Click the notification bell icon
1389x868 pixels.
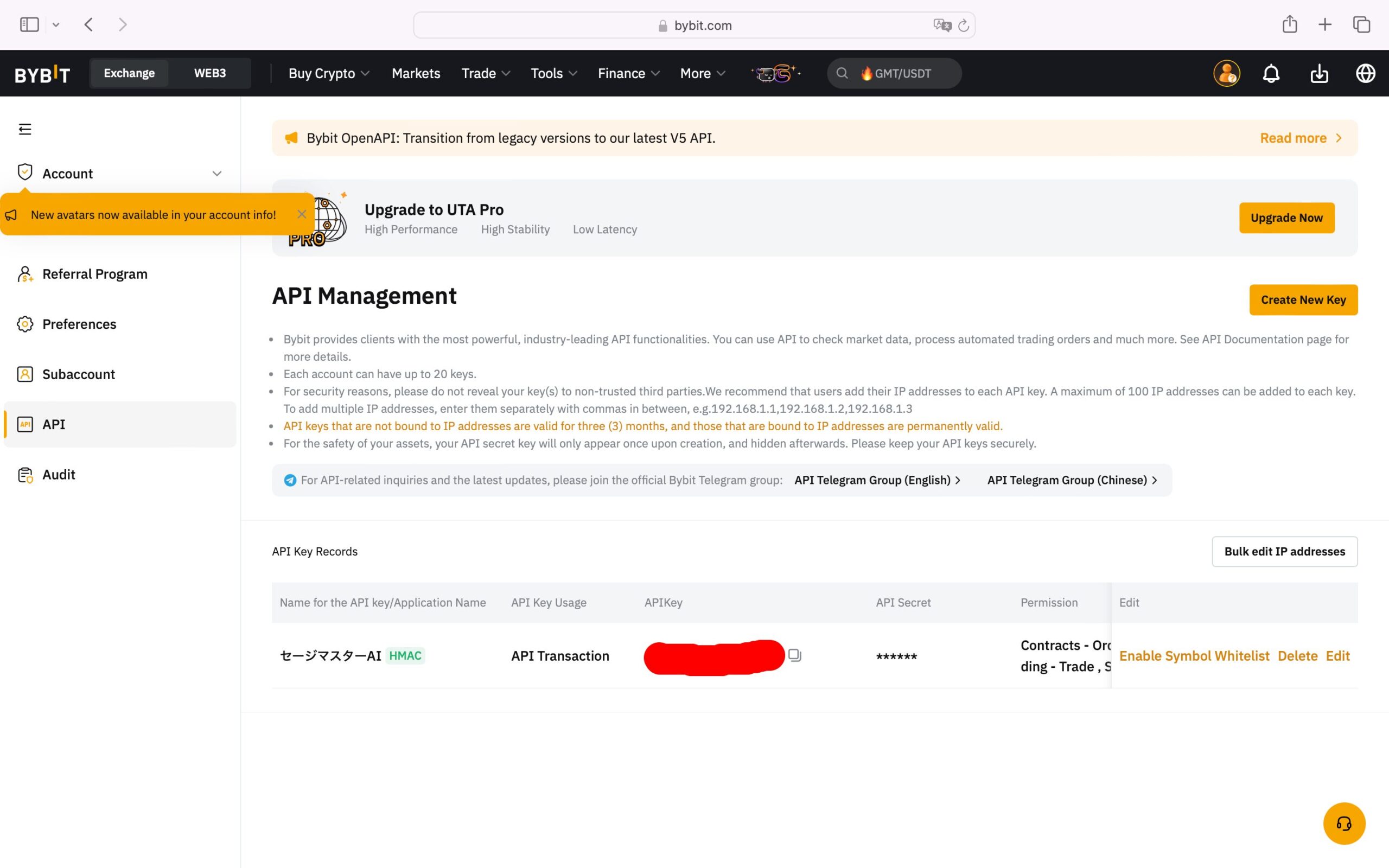[x=1271, y=73]
